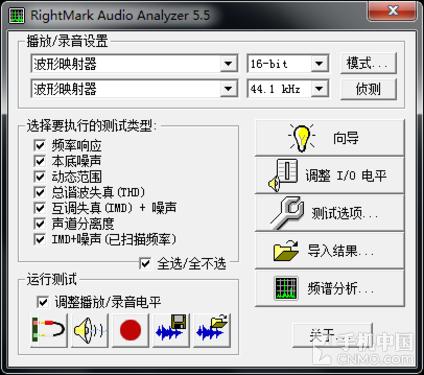Click the open-waveform folder icon
Screen dimensions: 424x375
click(x=212, y=330)
